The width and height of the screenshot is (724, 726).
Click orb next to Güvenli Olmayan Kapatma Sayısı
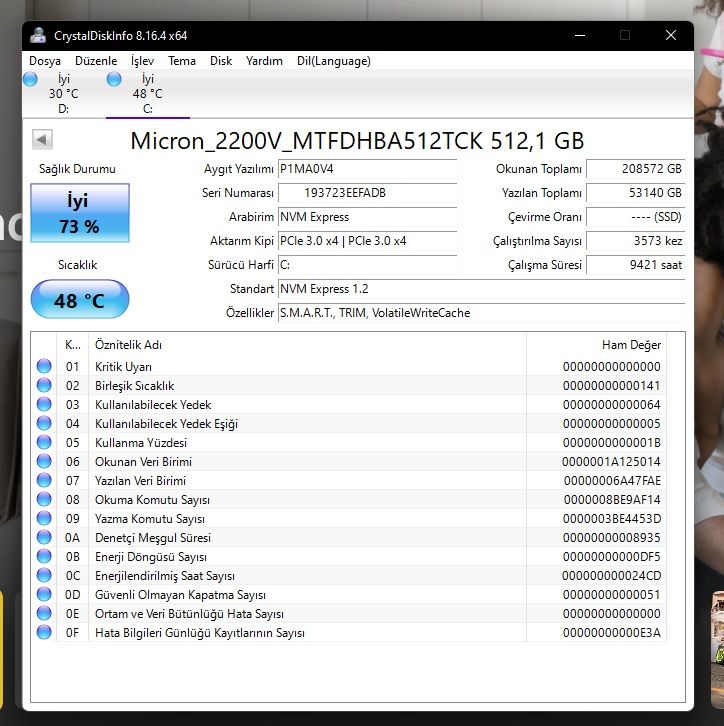[44, 595]
